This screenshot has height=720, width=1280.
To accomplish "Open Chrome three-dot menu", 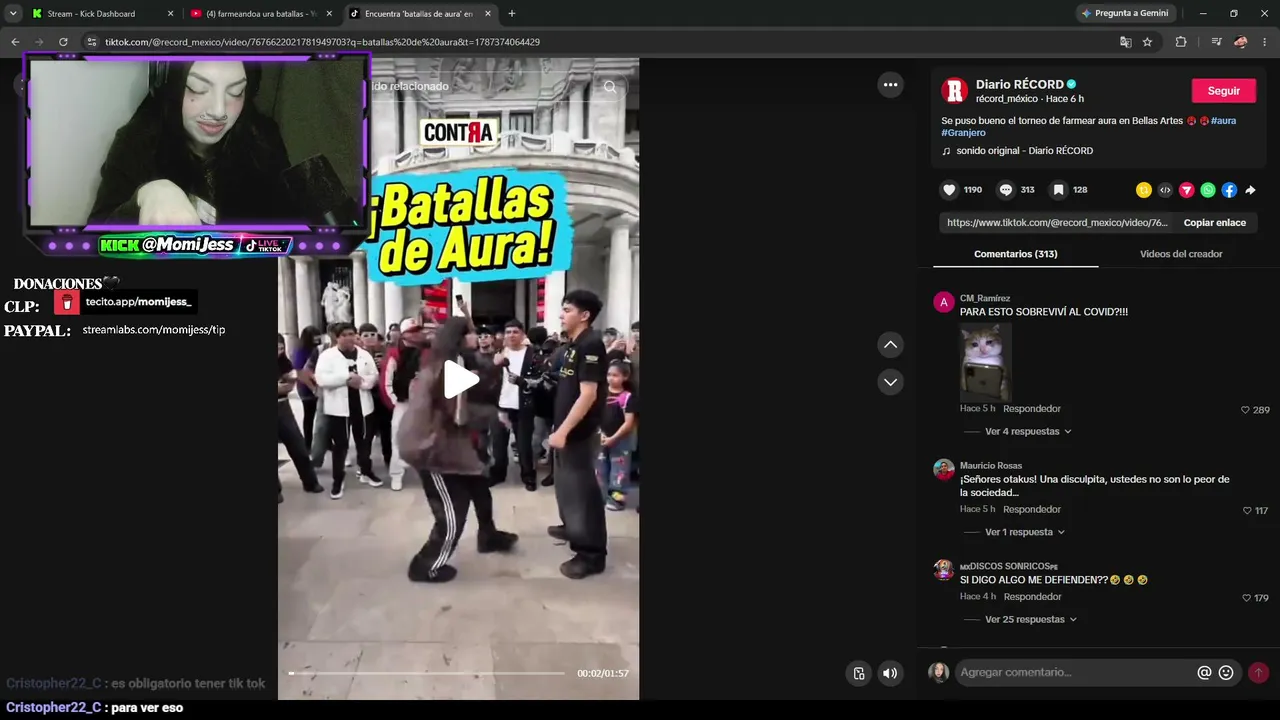I will tap(1265, 42).
